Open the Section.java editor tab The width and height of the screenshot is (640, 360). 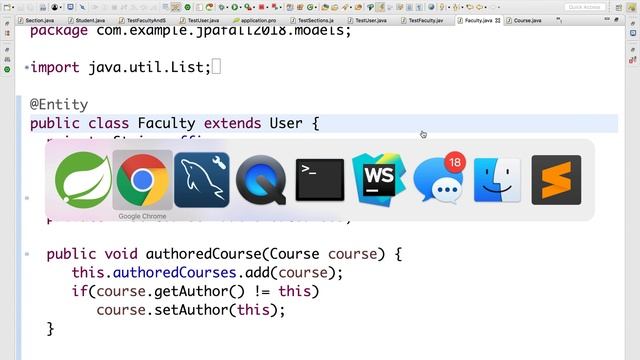(x=36, y=20)
